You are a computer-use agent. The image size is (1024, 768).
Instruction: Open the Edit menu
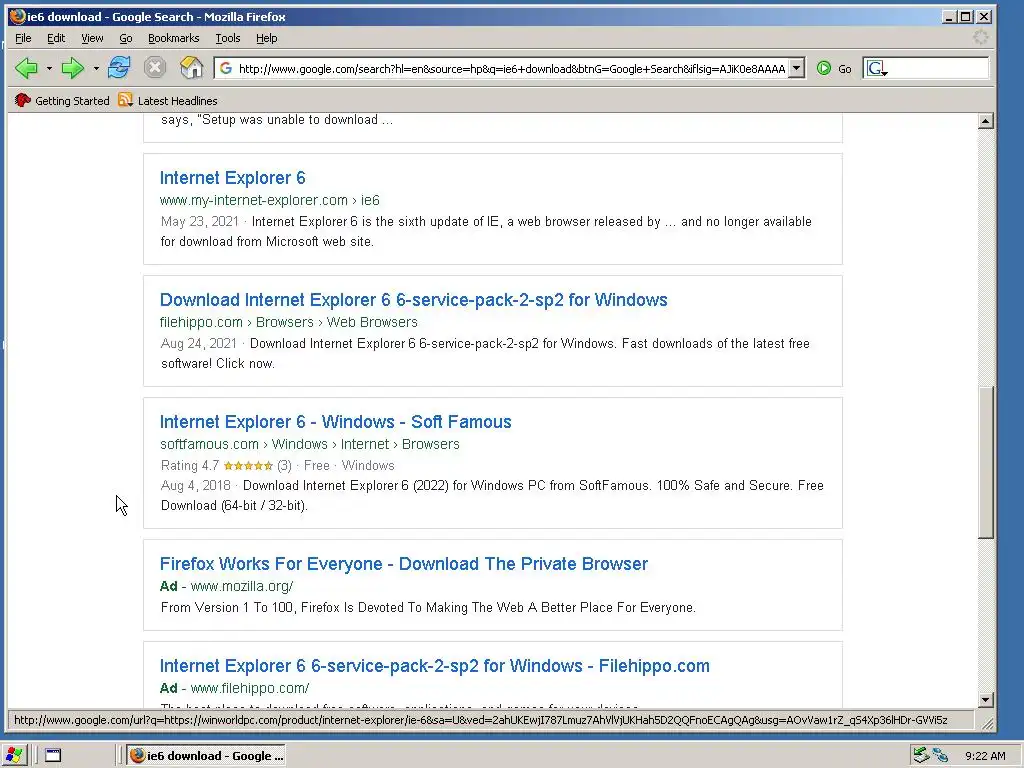56,39
